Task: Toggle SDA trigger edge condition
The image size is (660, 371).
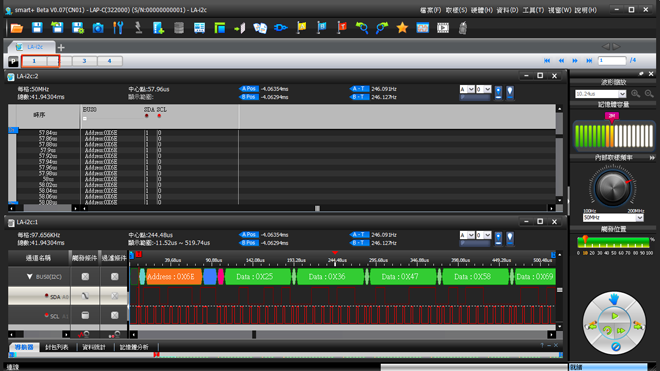Action: 85,296
